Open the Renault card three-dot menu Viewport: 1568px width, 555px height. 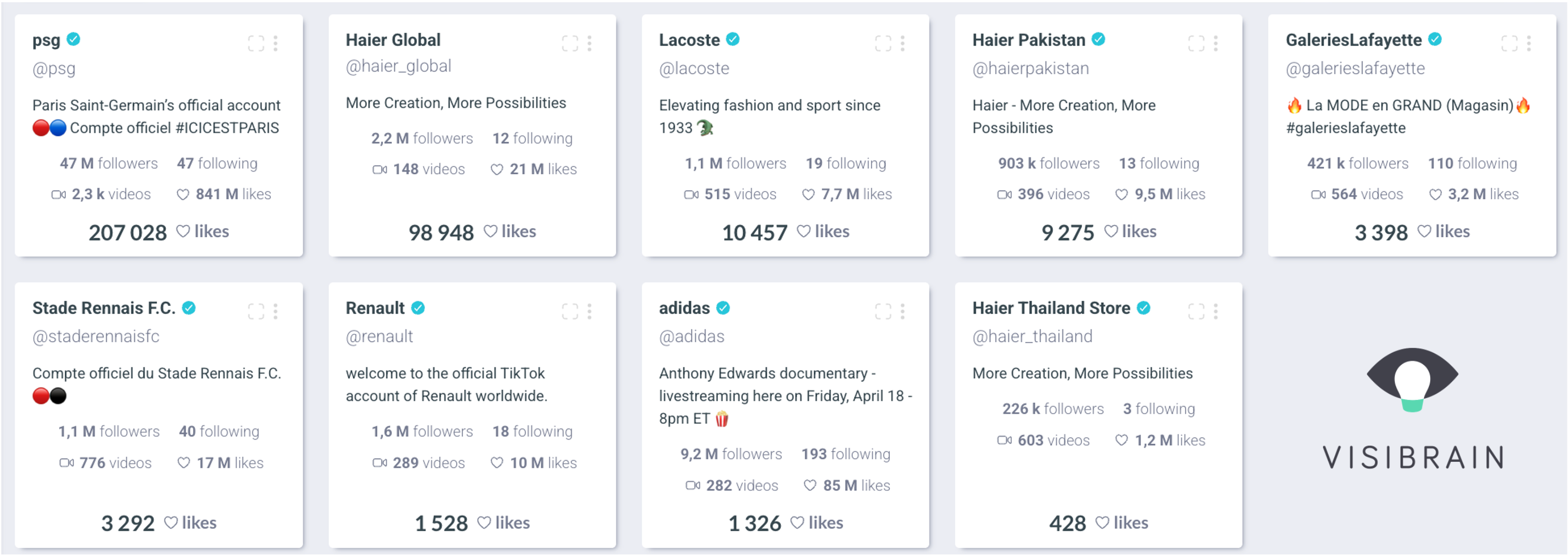tap(589, 312)
